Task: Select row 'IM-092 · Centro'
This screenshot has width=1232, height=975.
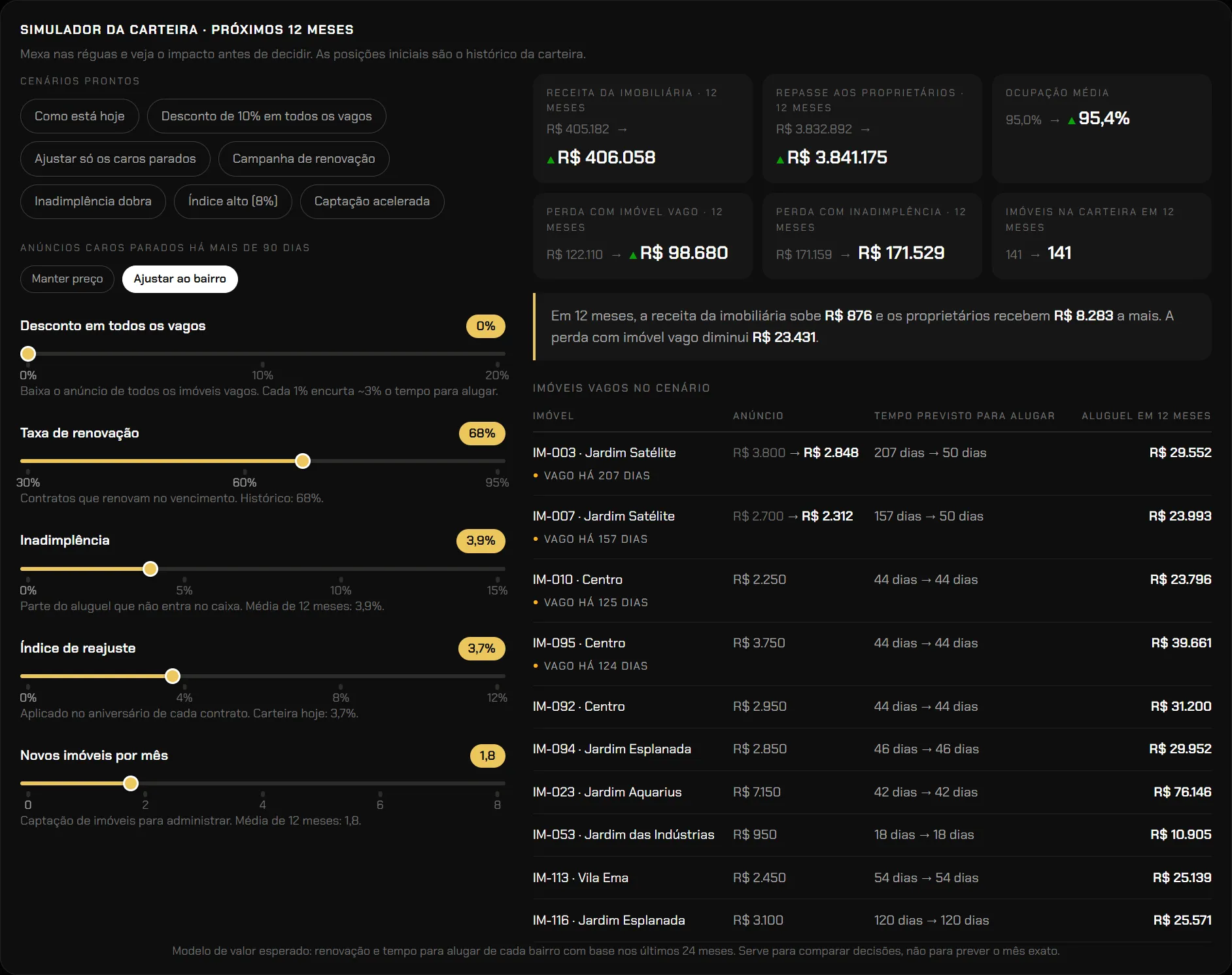Action: pyautogui.click(x=872, y=707)
